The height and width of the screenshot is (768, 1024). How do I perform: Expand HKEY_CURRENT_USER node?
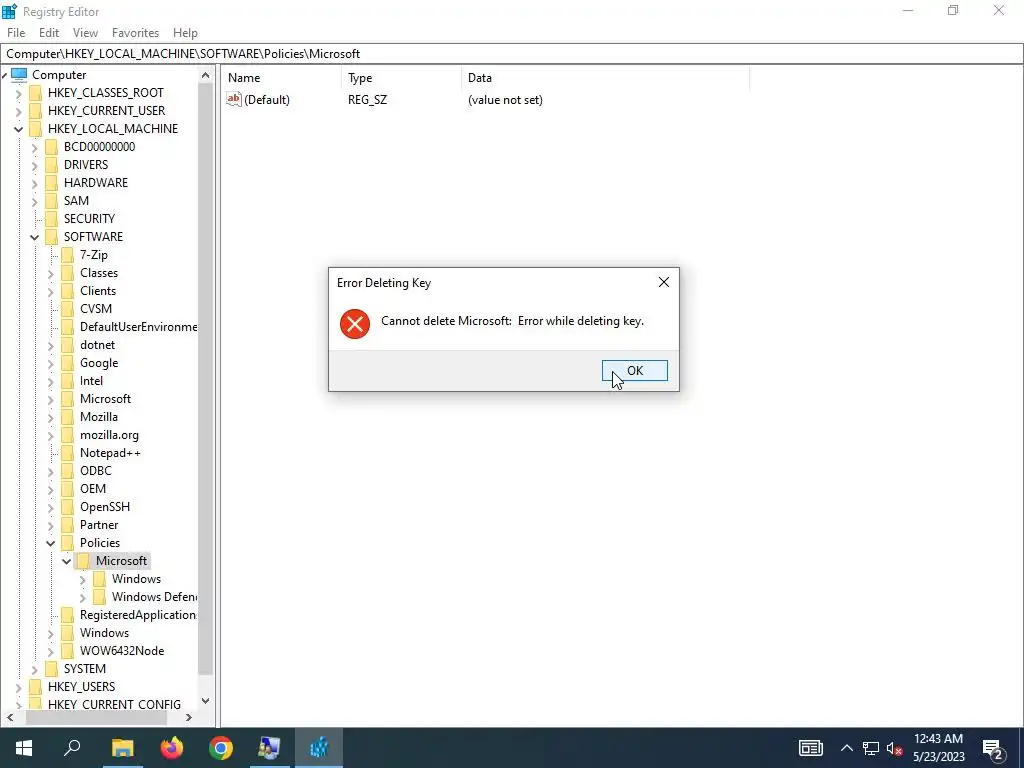pos(18,111)
